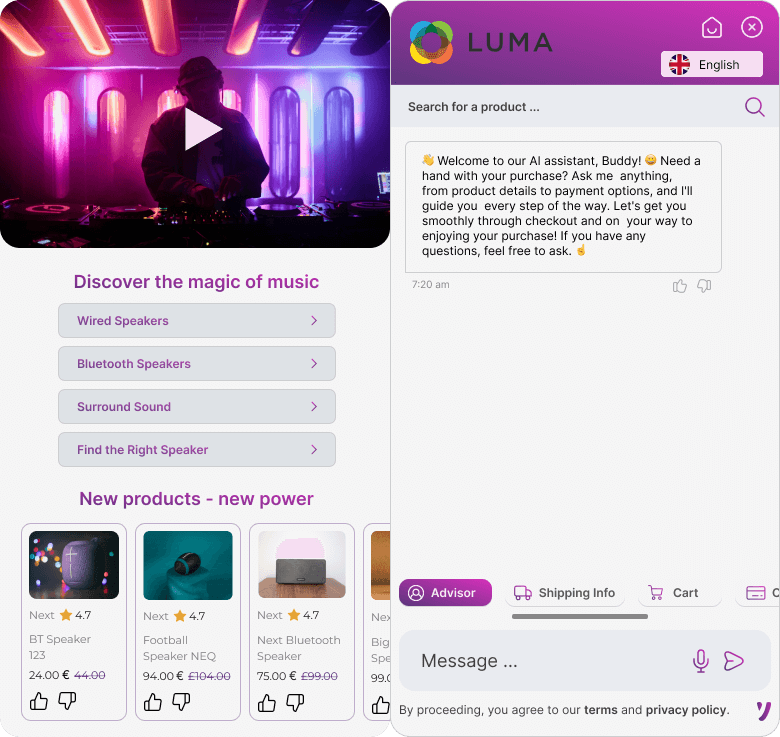The image size is (780, 737).
Task: Thumbs up the BT Speaker 123 product
Action: click(39, 701)
